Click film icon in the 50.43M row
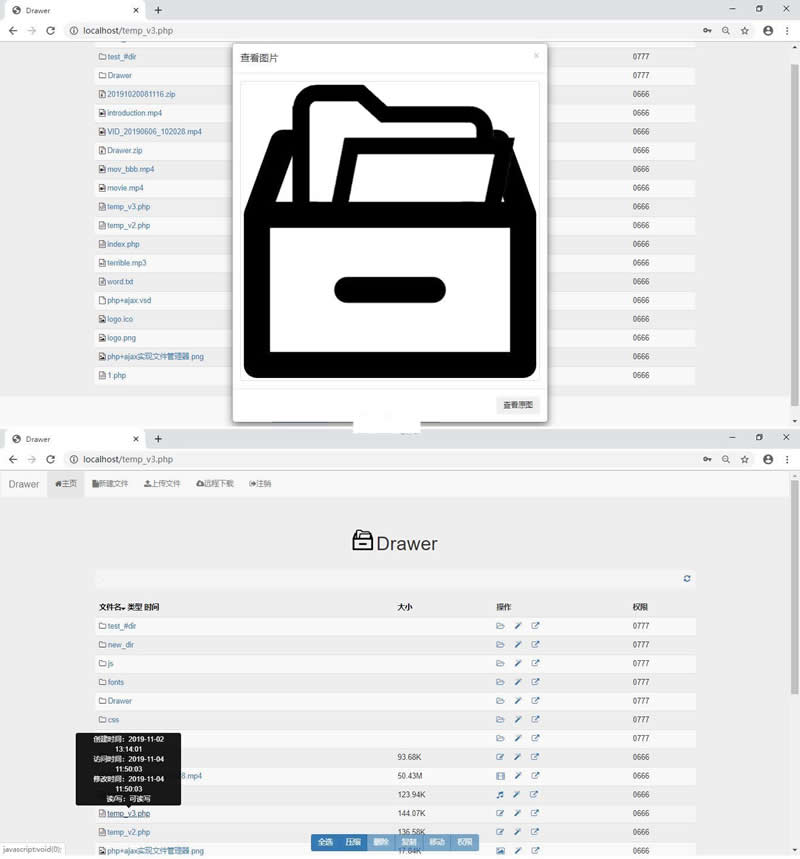 coord(500,776)
